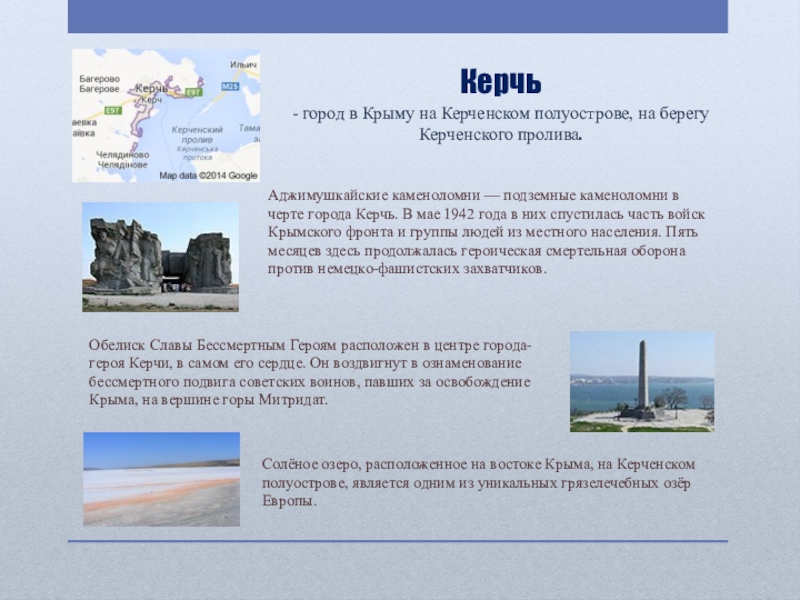Click 'Map data ©2014 Google' caption
The image size is (800, 600).
pos(208,176)
